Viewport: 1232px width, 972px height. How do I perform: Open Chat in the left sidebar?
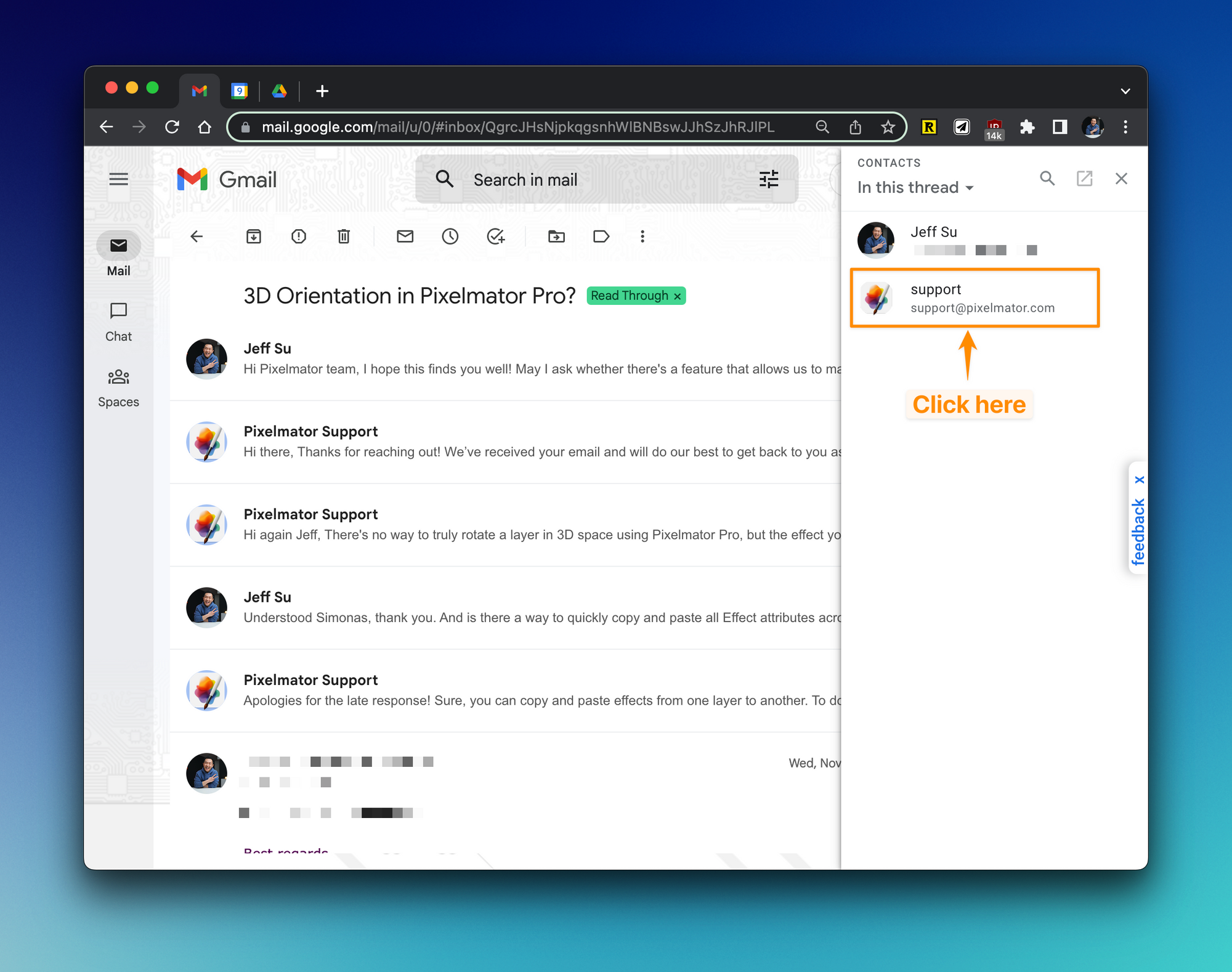(118, 322)
